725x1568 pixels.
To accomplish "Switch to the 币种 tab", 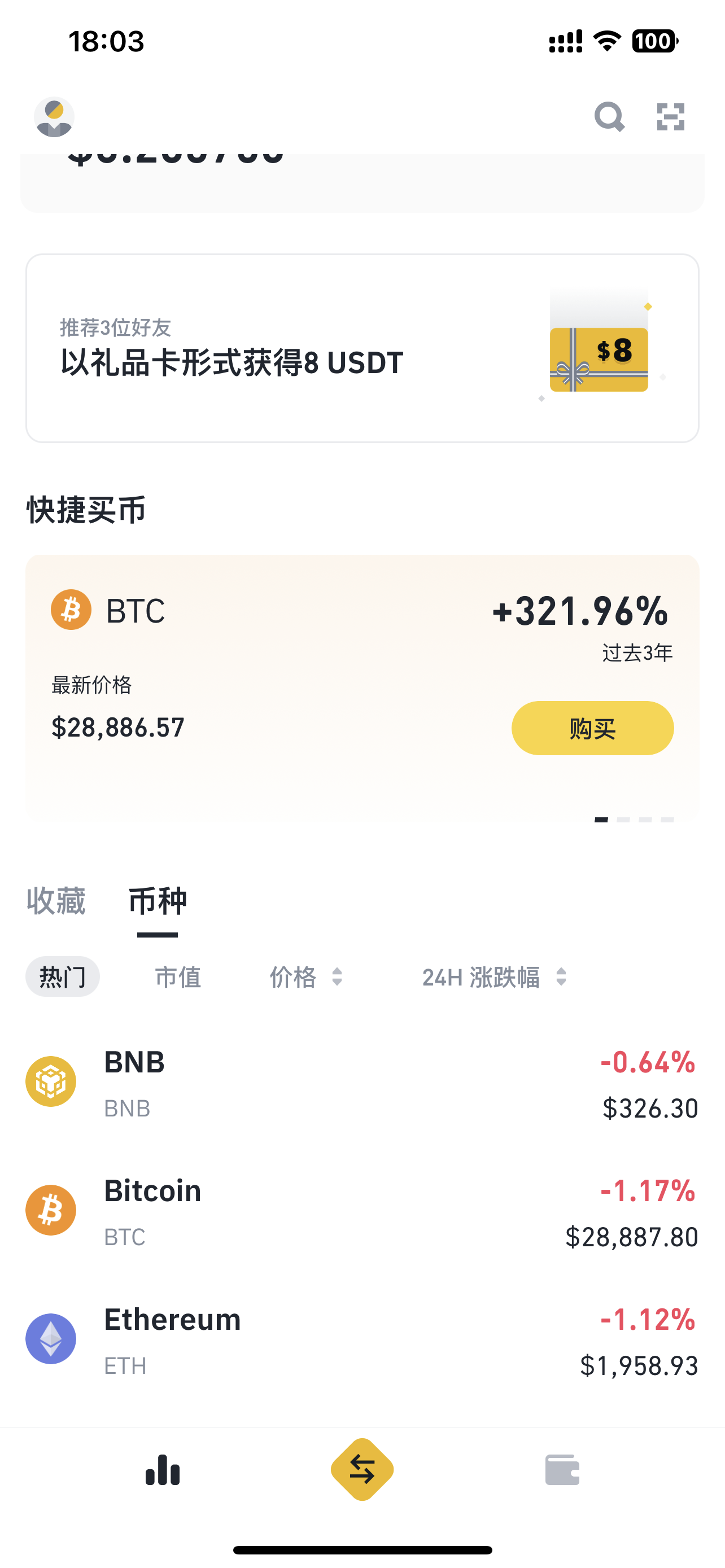I will [x=158, y=901].
